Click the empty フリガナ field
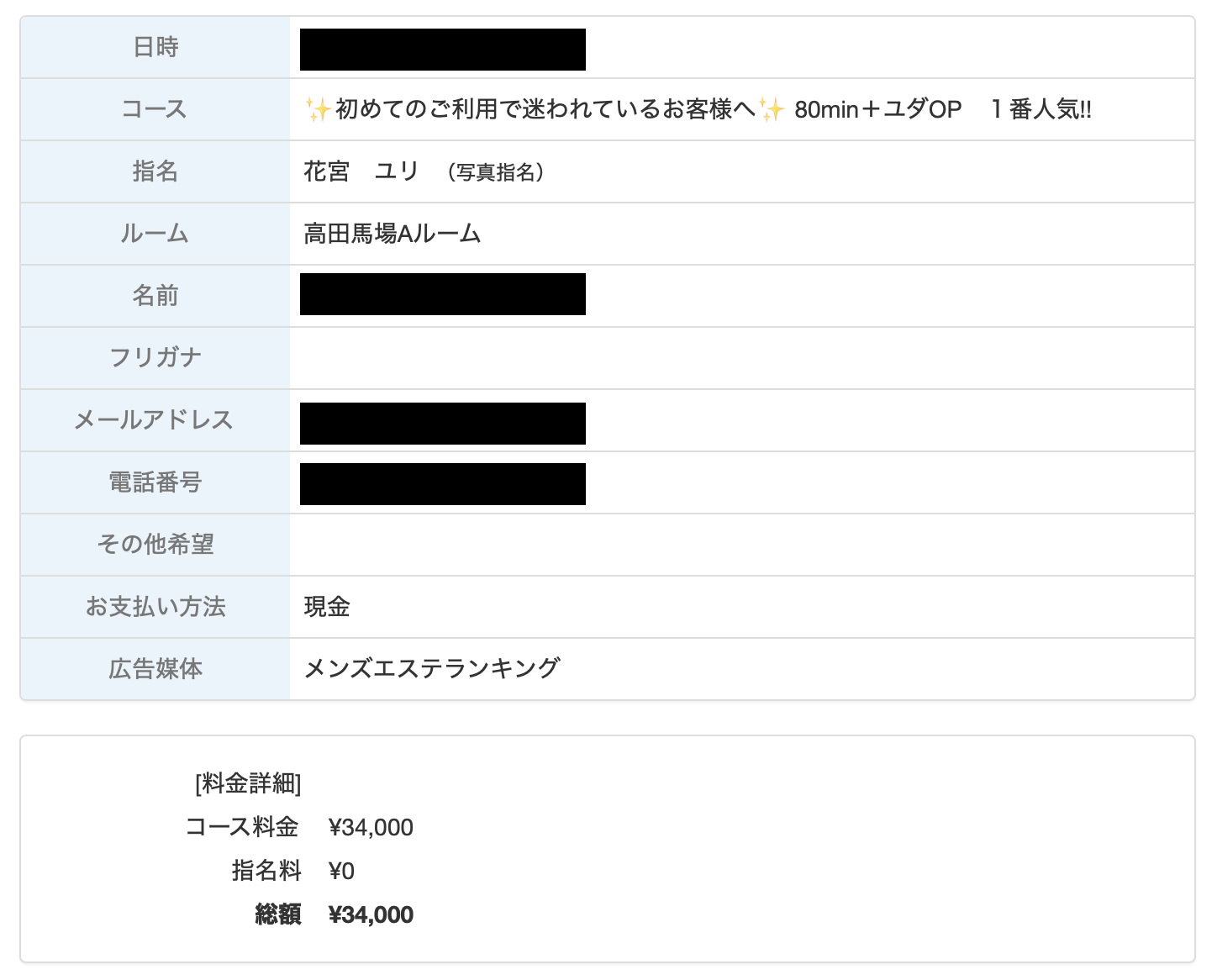 pyautogui.click(x=740, y=358)
